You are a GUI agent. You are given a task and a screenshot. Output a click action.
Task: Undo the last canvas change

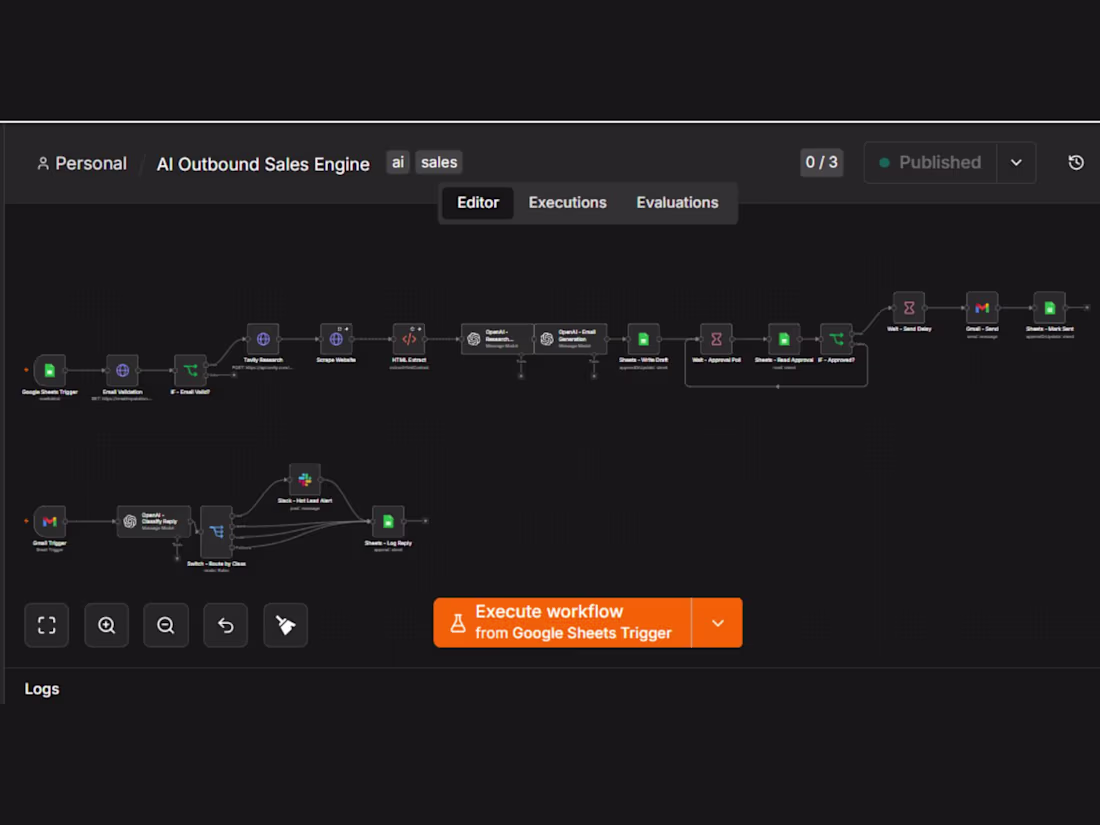(225, 624)
